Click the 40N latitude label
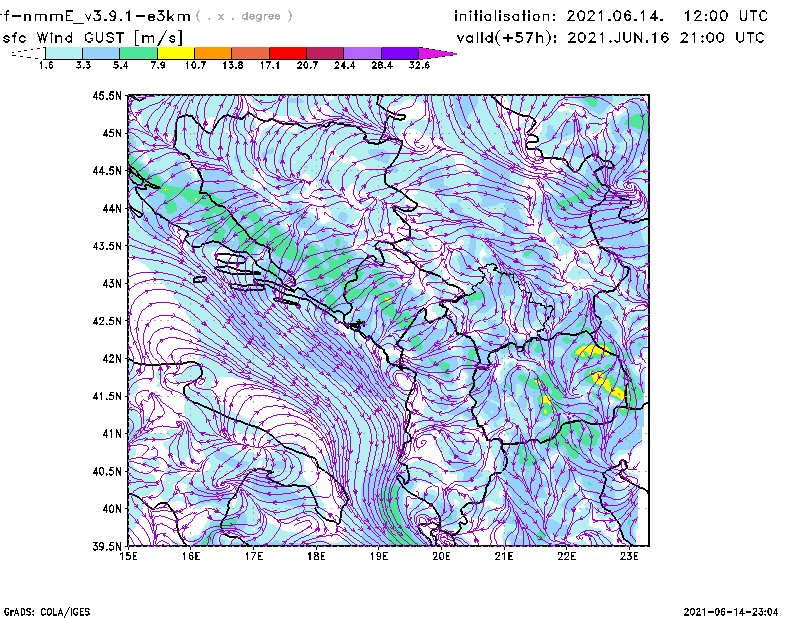Image resolution: width=800 pixels, height=618 pixels. click(112, 509)
